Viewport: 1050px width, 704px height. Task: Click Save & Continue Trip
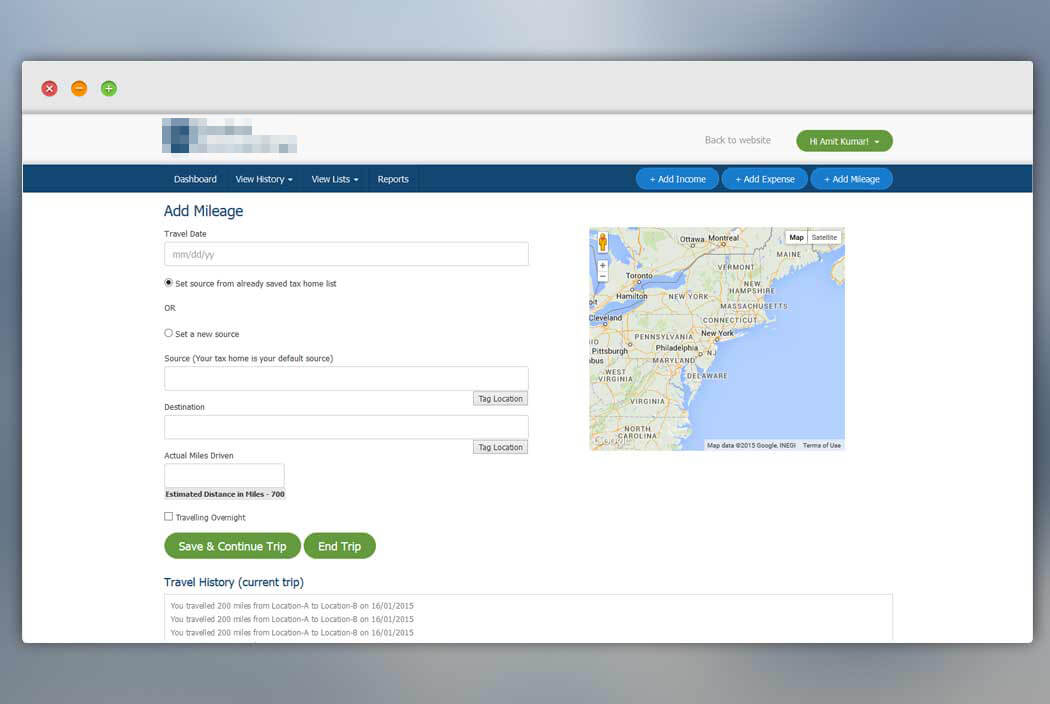[232, 546]
